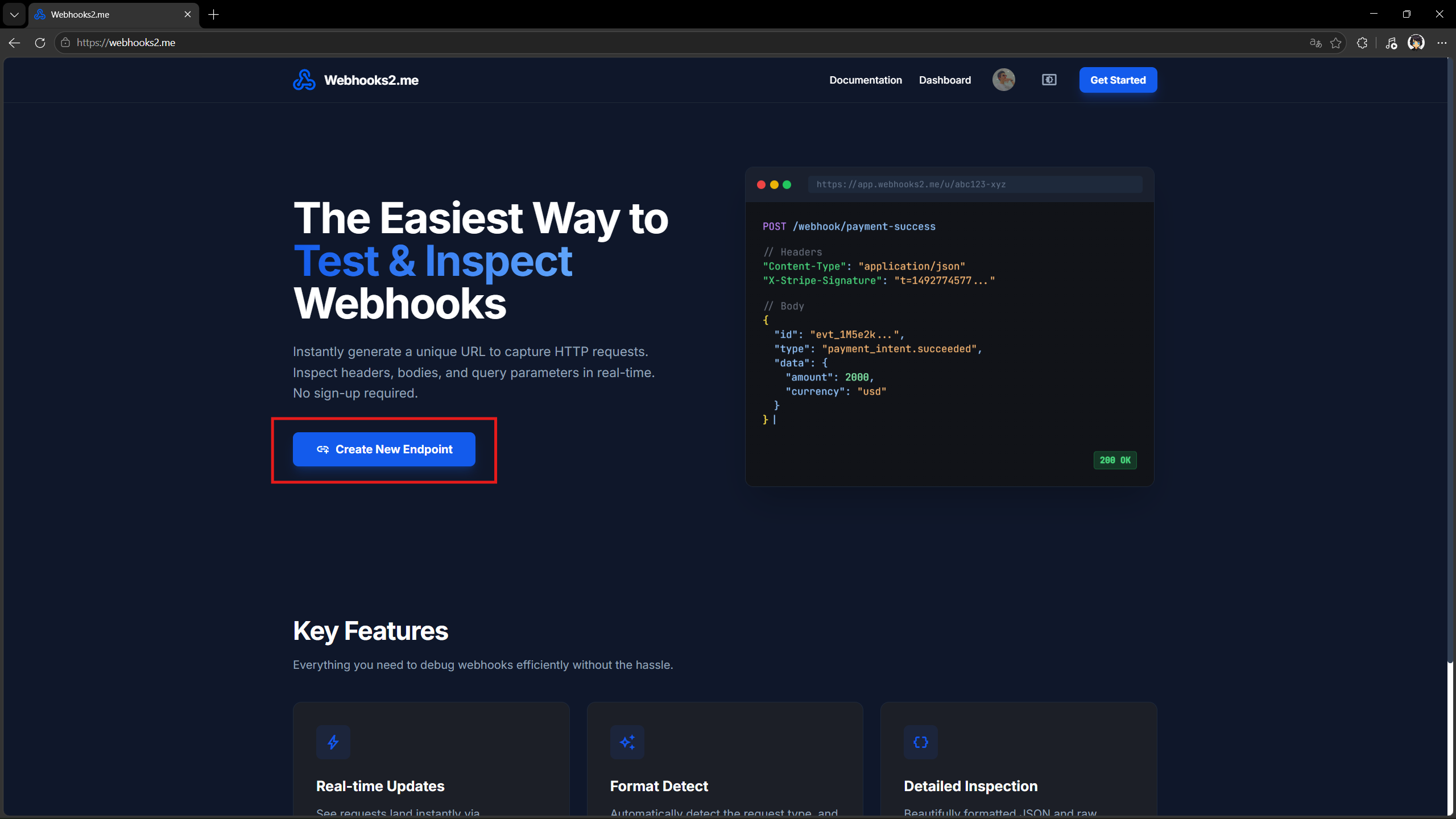Click the braces icon on Detailed Inspection card
The width and height of the screenshot is (1456, 819).
[921, 742]
